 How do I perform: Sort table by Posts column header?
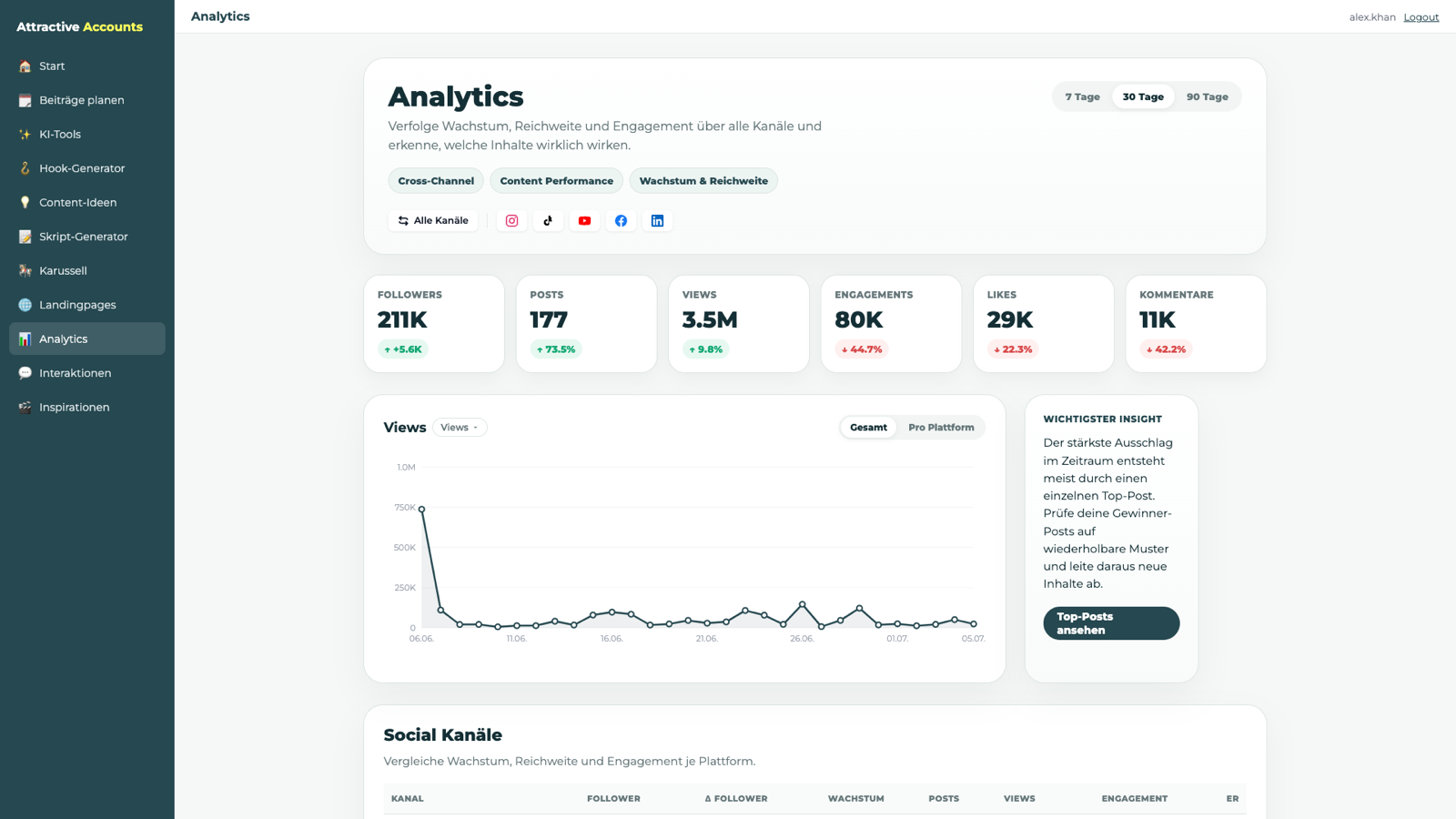[x=944, y=799]
